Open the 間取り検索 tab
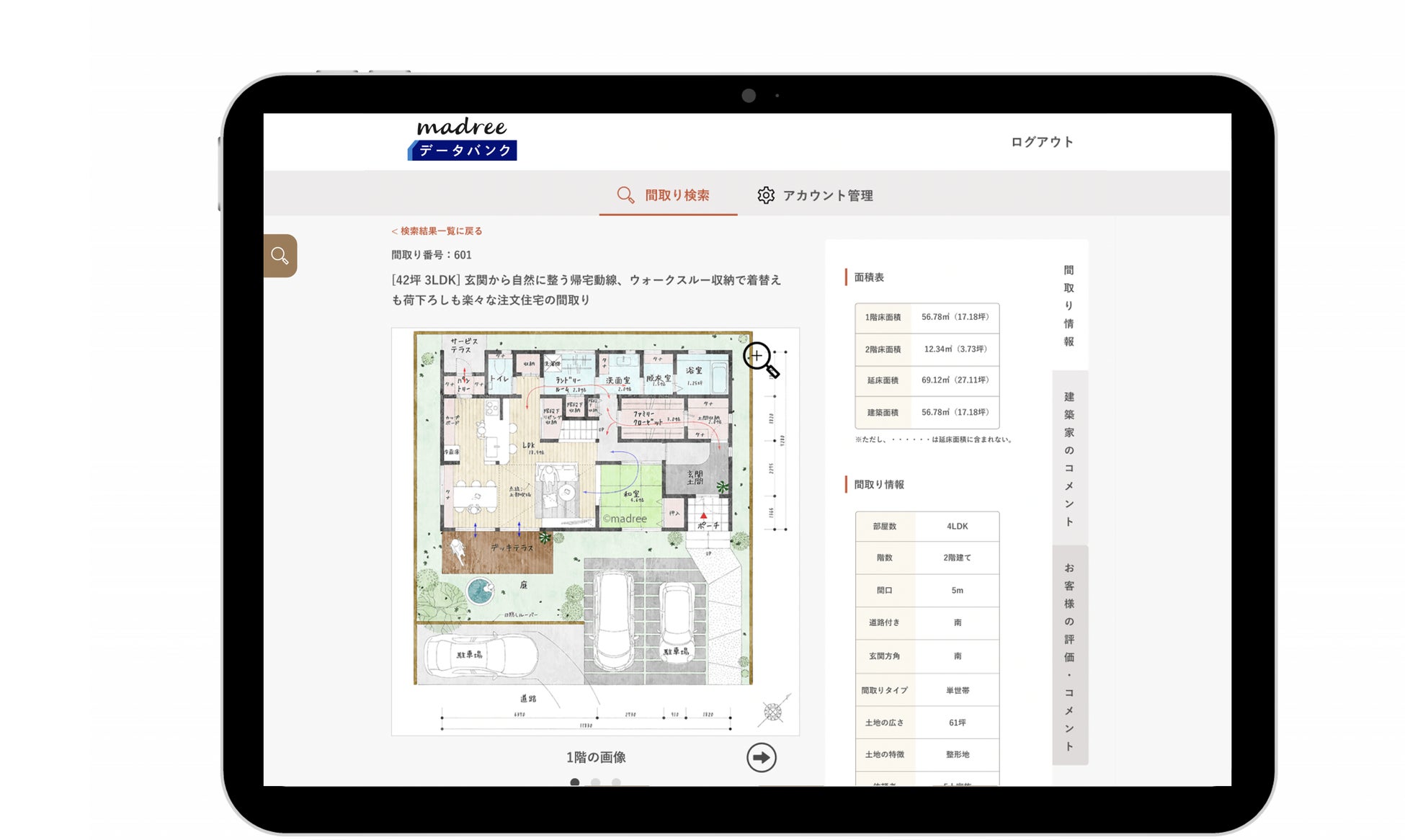The height and width of the screenshot is (840, 1405). point(676,195)
